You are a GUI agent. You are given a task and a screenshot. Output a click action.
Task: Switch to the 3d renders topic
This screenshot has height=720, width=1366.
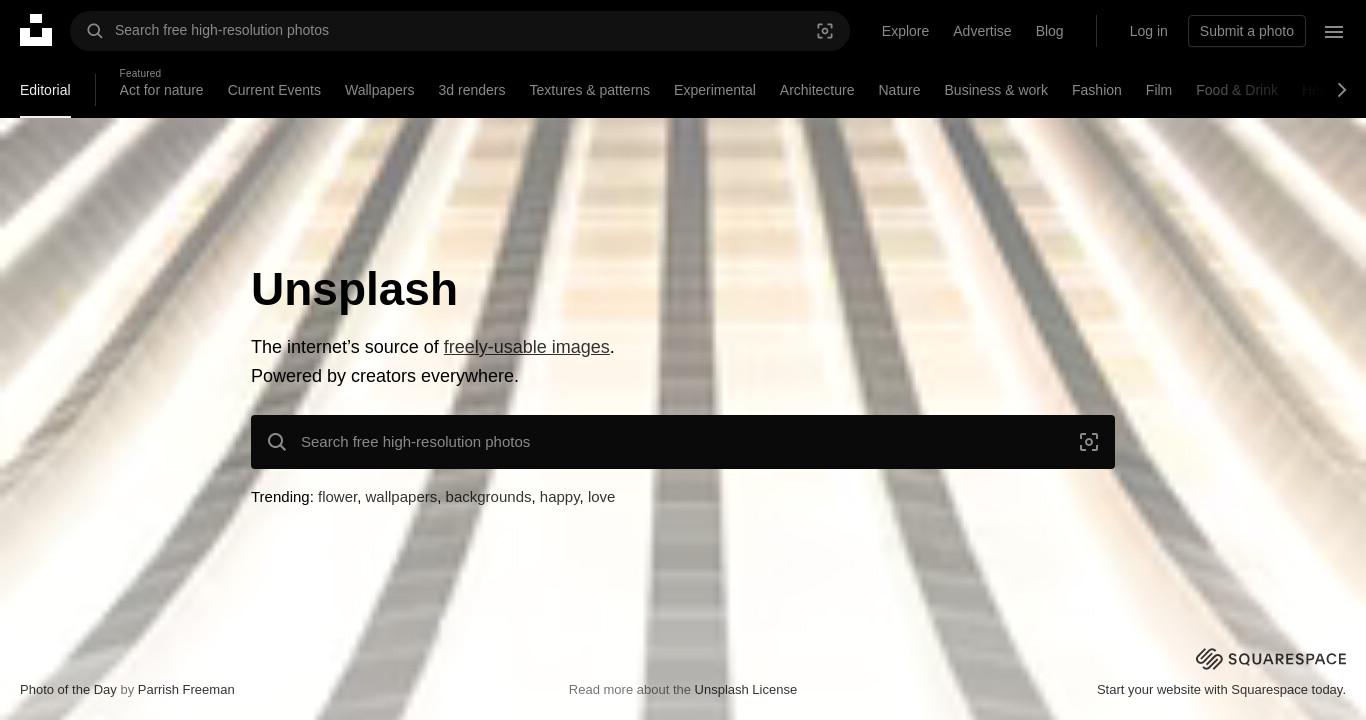[x=471, y=90]
